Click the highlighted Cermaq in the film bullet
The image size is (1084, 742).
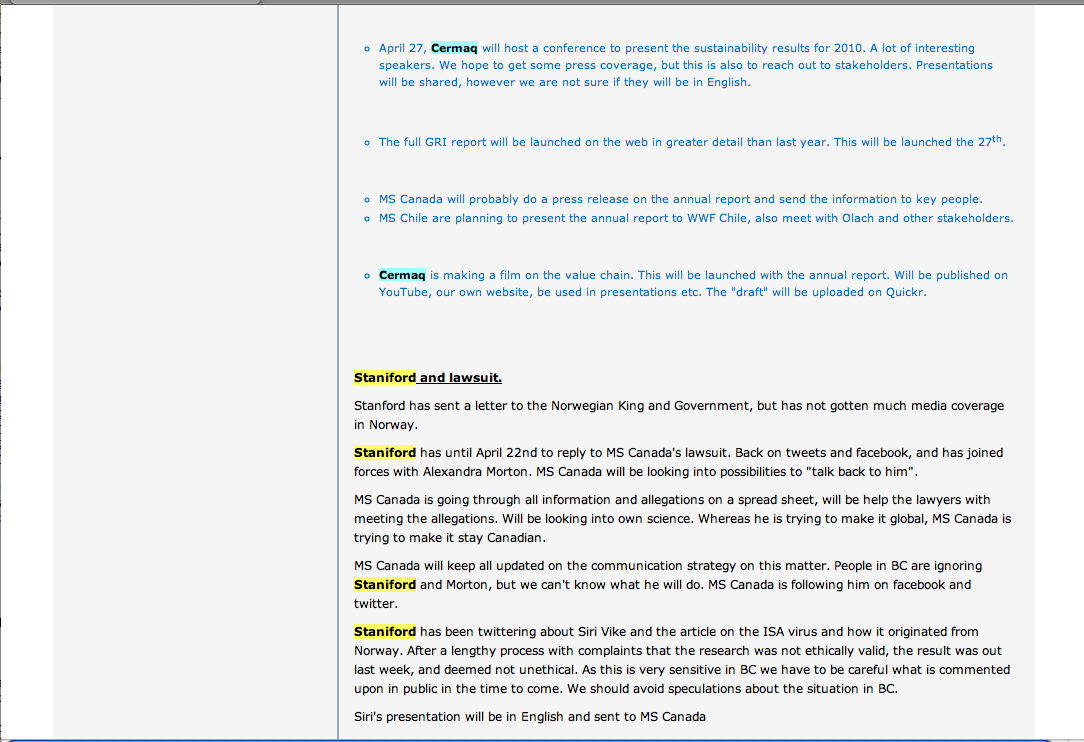[402, 275]
